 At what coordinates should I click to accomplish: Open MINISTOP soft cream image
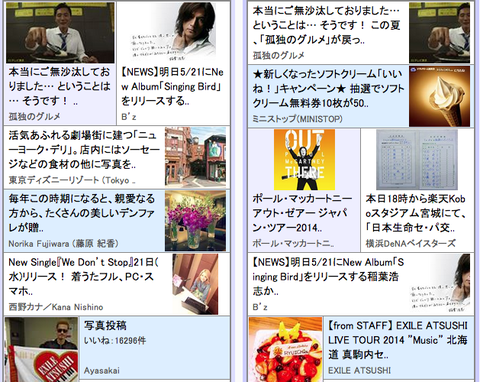439,96
